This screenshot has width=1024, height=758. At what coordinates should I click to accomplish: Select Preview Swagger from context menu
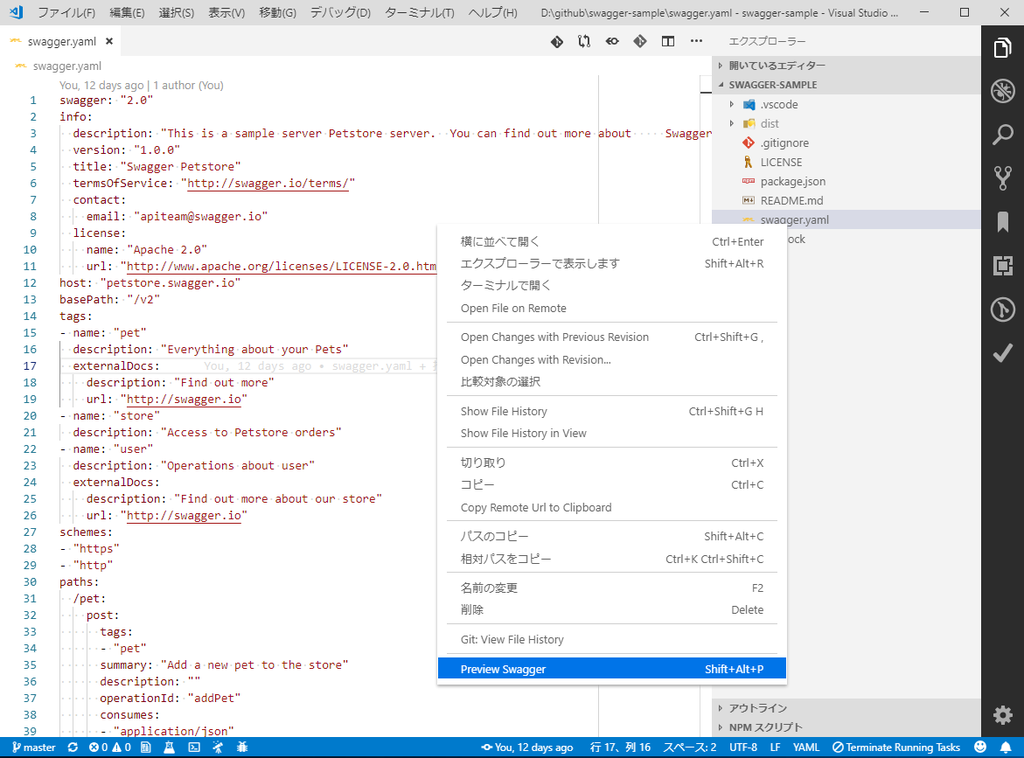coord(612,669)
